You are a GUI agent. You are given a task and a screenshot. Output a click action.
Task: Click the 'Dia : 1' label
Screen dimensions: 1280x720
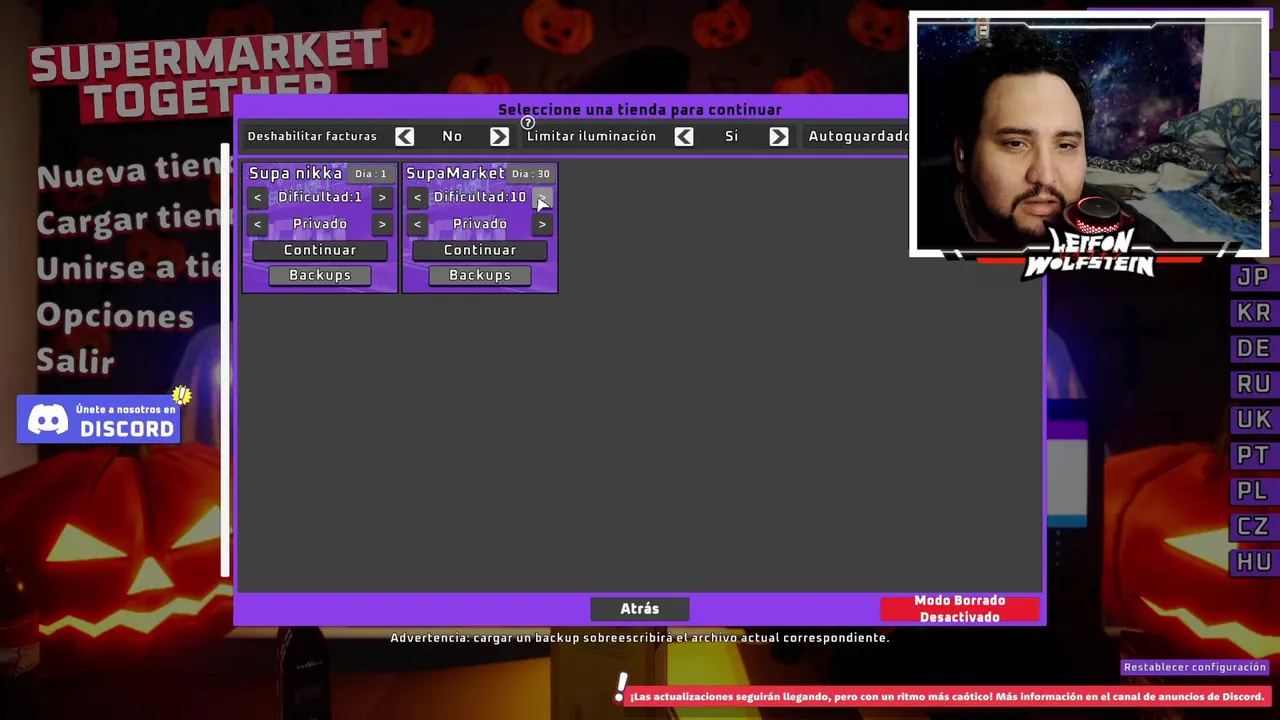pos(370,174)
